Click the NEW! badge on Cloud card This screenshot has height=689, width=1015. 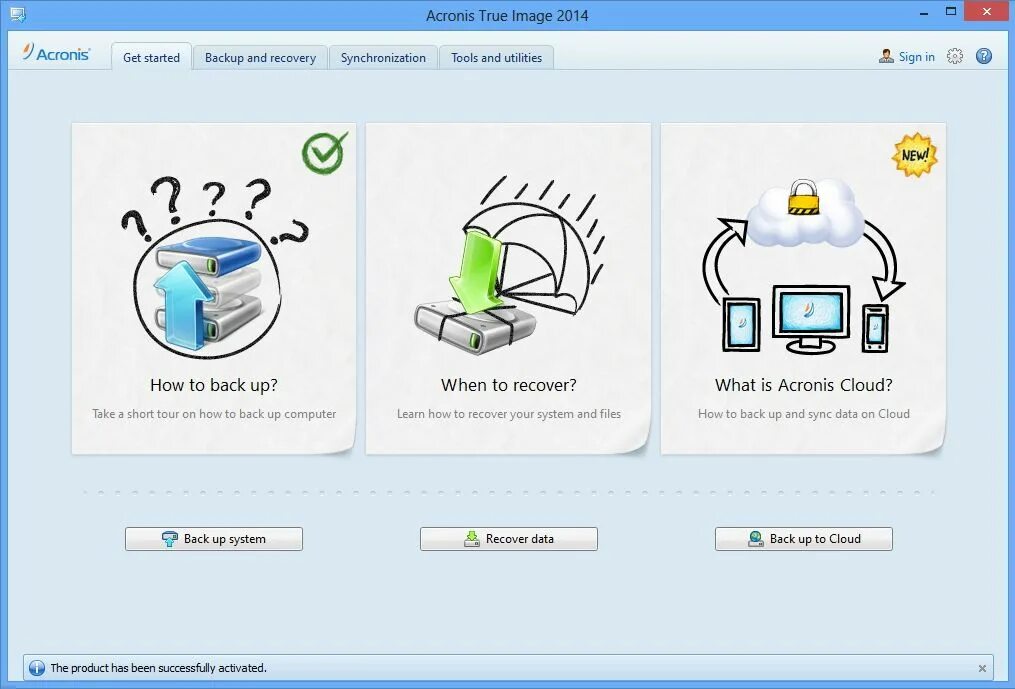point(915,155)
